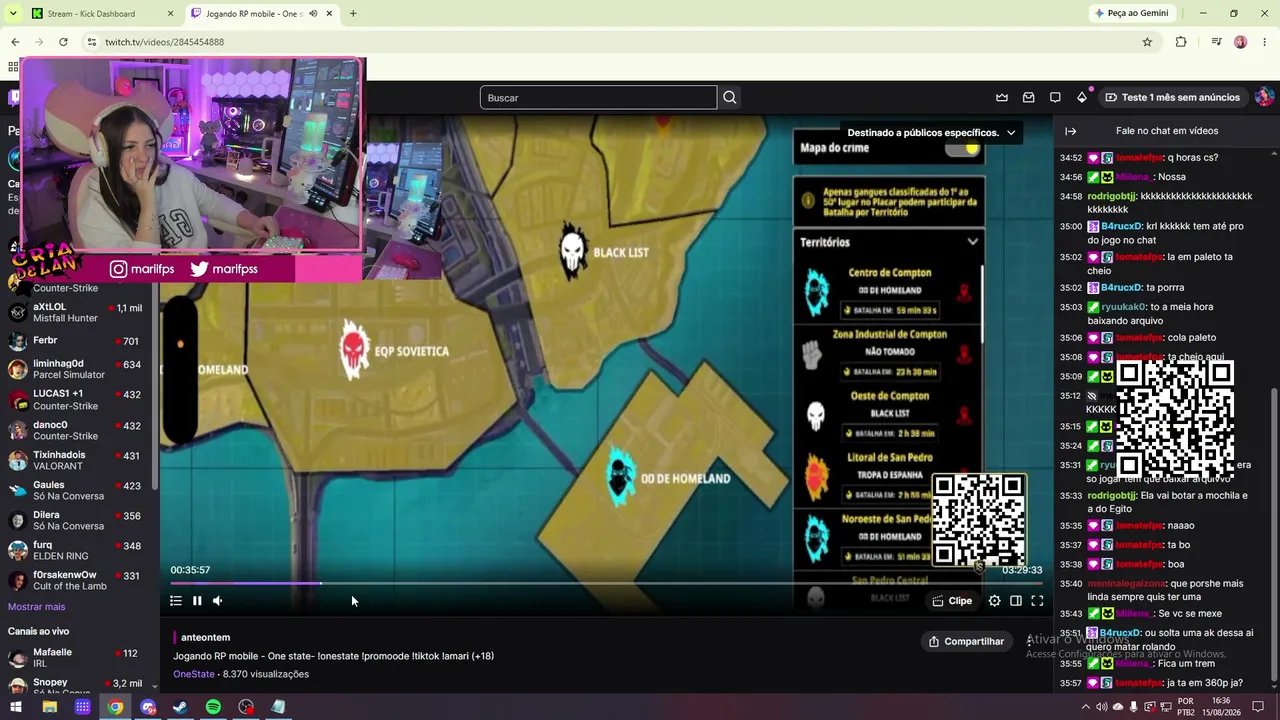Open File Explorer from taskbar
Screen dimensions: 1280x720
(49, 707)
